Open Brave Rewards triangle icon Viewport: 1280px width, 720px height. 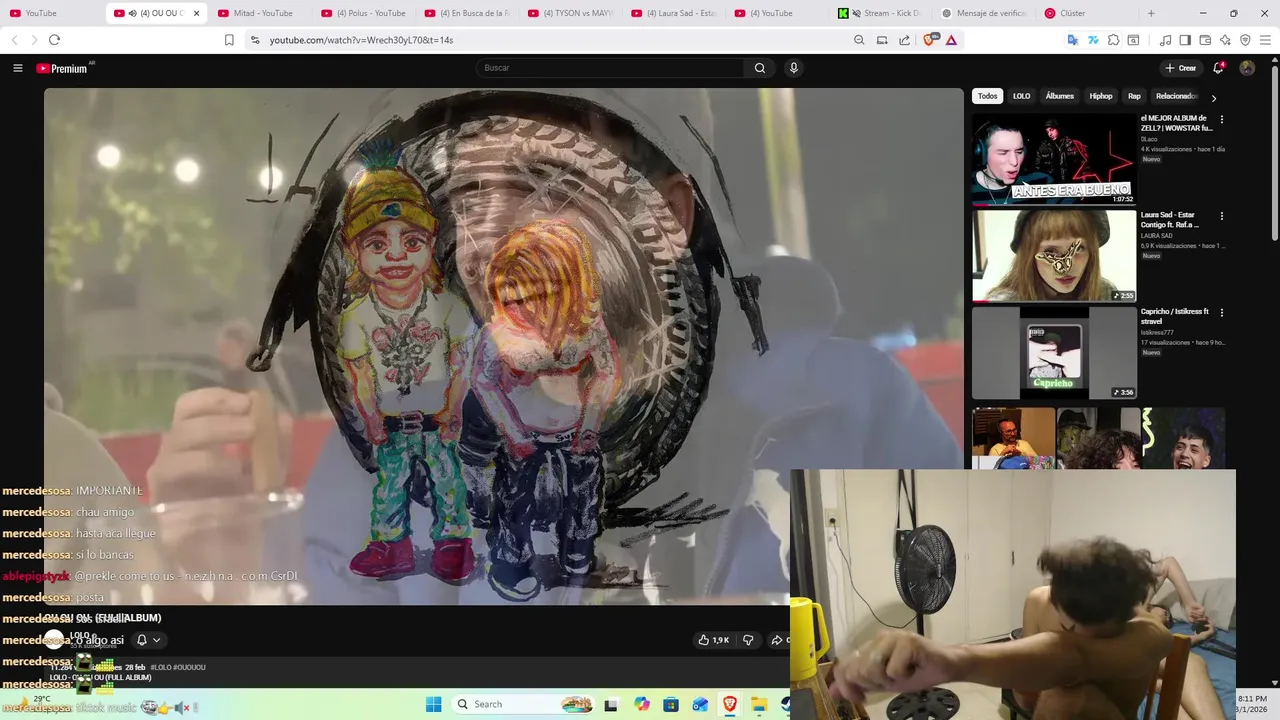[951, 40]
